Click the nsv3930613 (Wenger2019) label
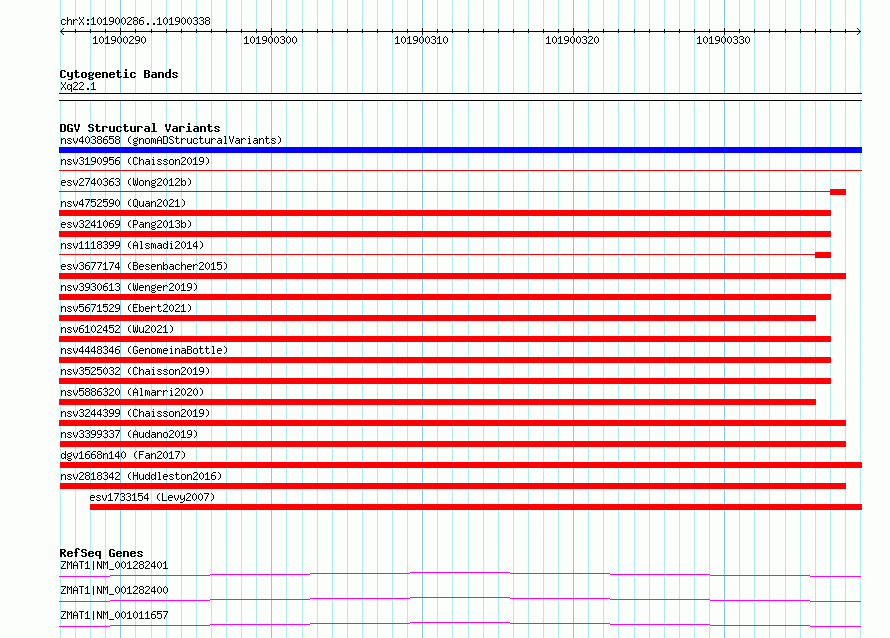This screenshot has width=890, height=638. (x=129, y=287)
